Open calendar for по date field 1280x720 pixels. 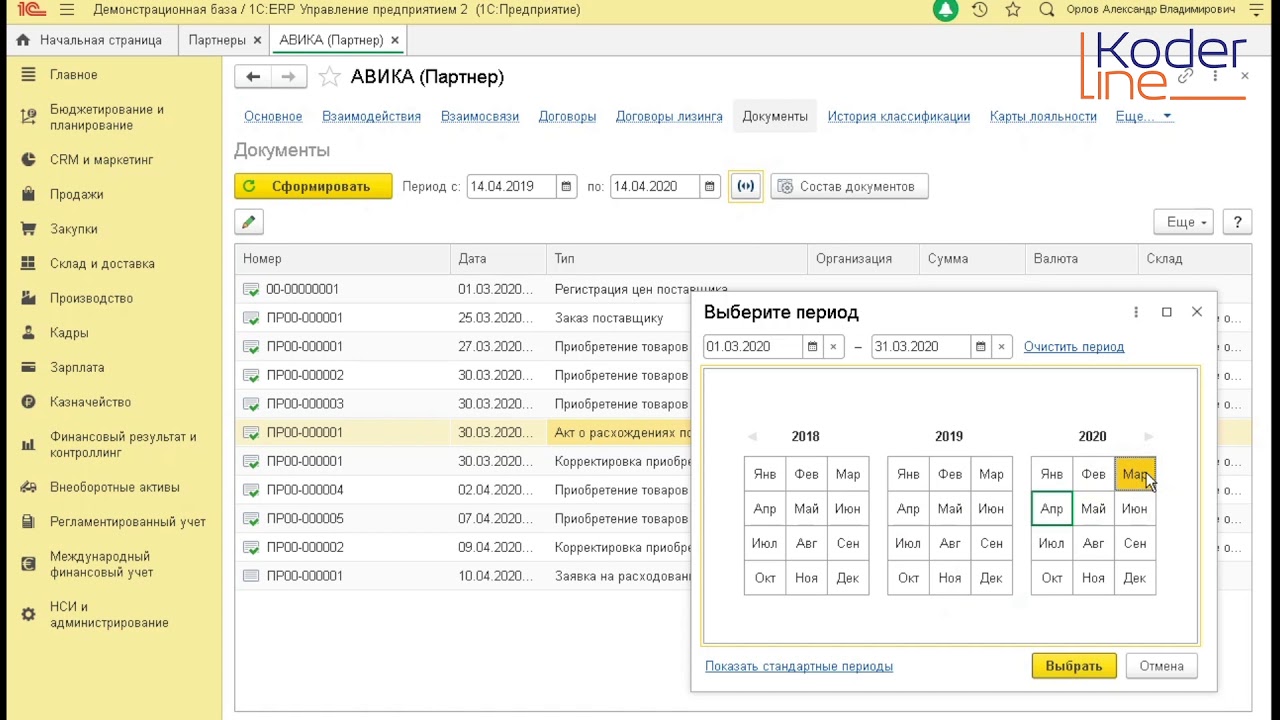click(710, 187)
